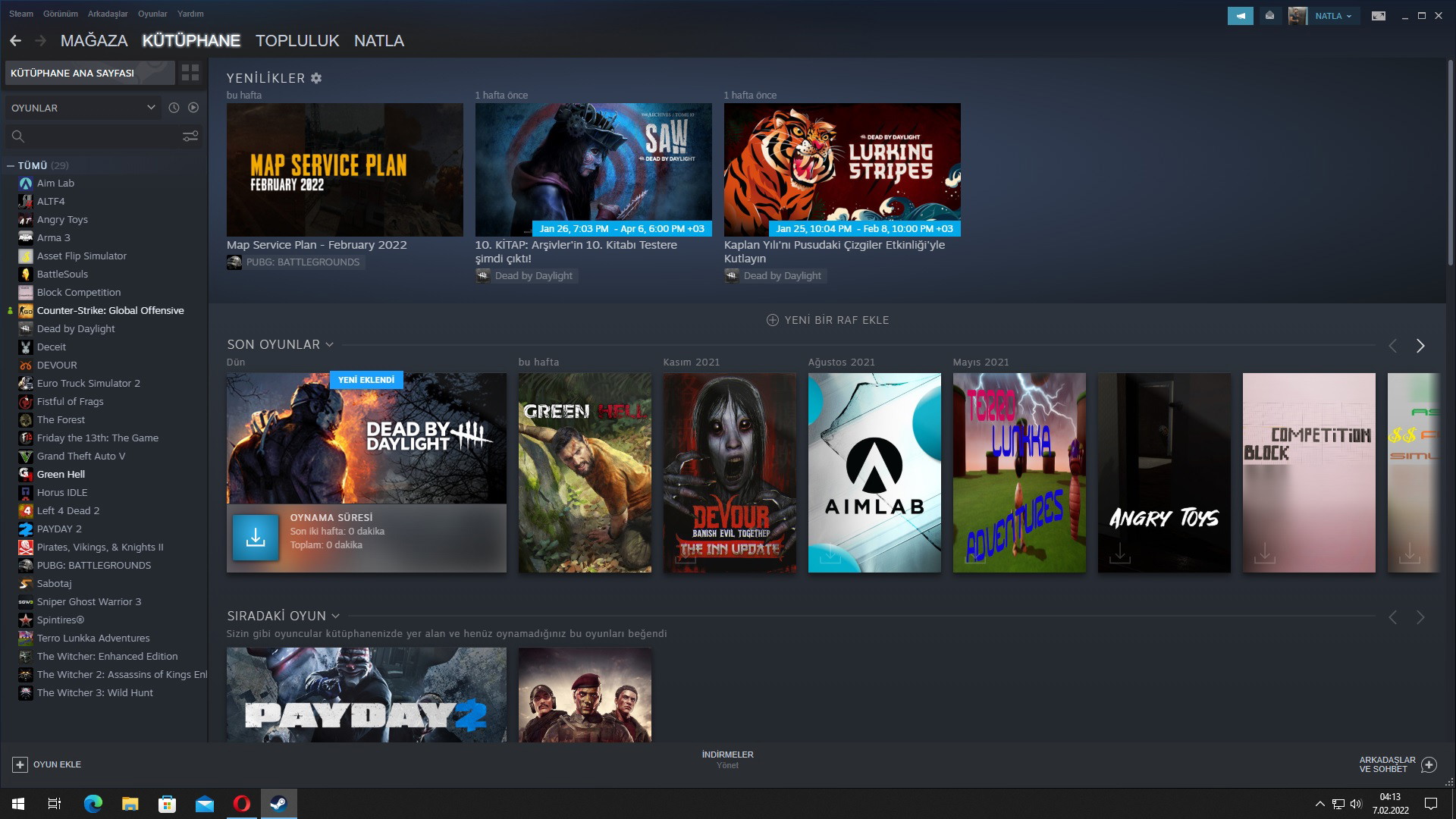Open Angry Toys cover
This screenshot has width=1456, height=819.
coord(1164,472)
